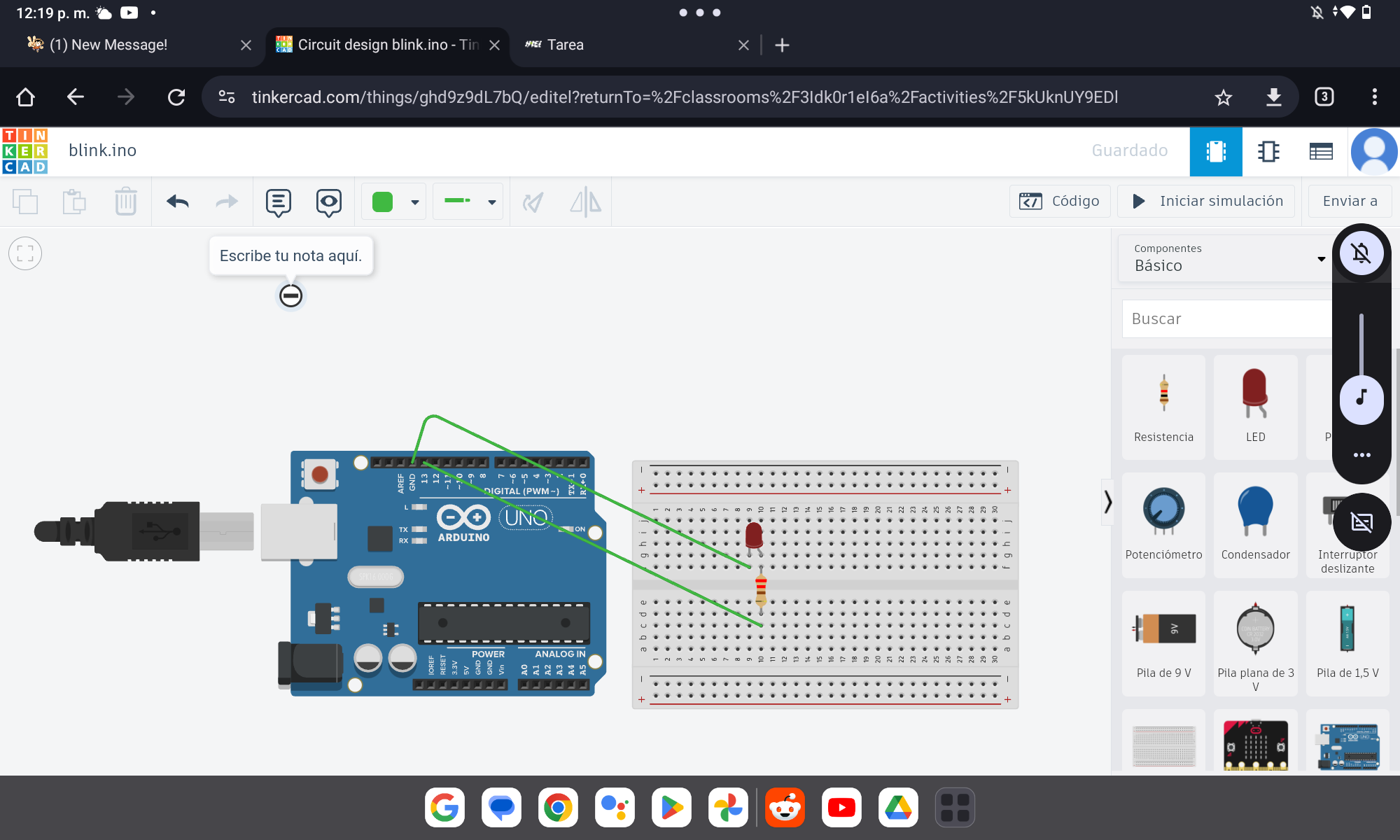Click the rotate component icon

(533, 202)
